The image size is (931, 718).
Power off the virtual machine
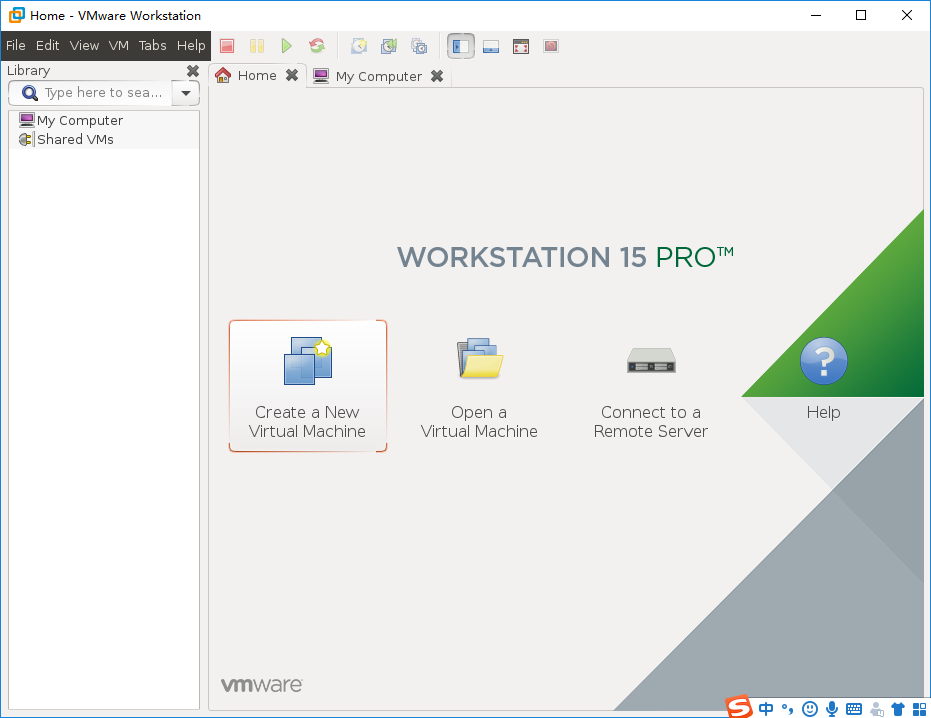pyautogui.click(x=226, y=46)
